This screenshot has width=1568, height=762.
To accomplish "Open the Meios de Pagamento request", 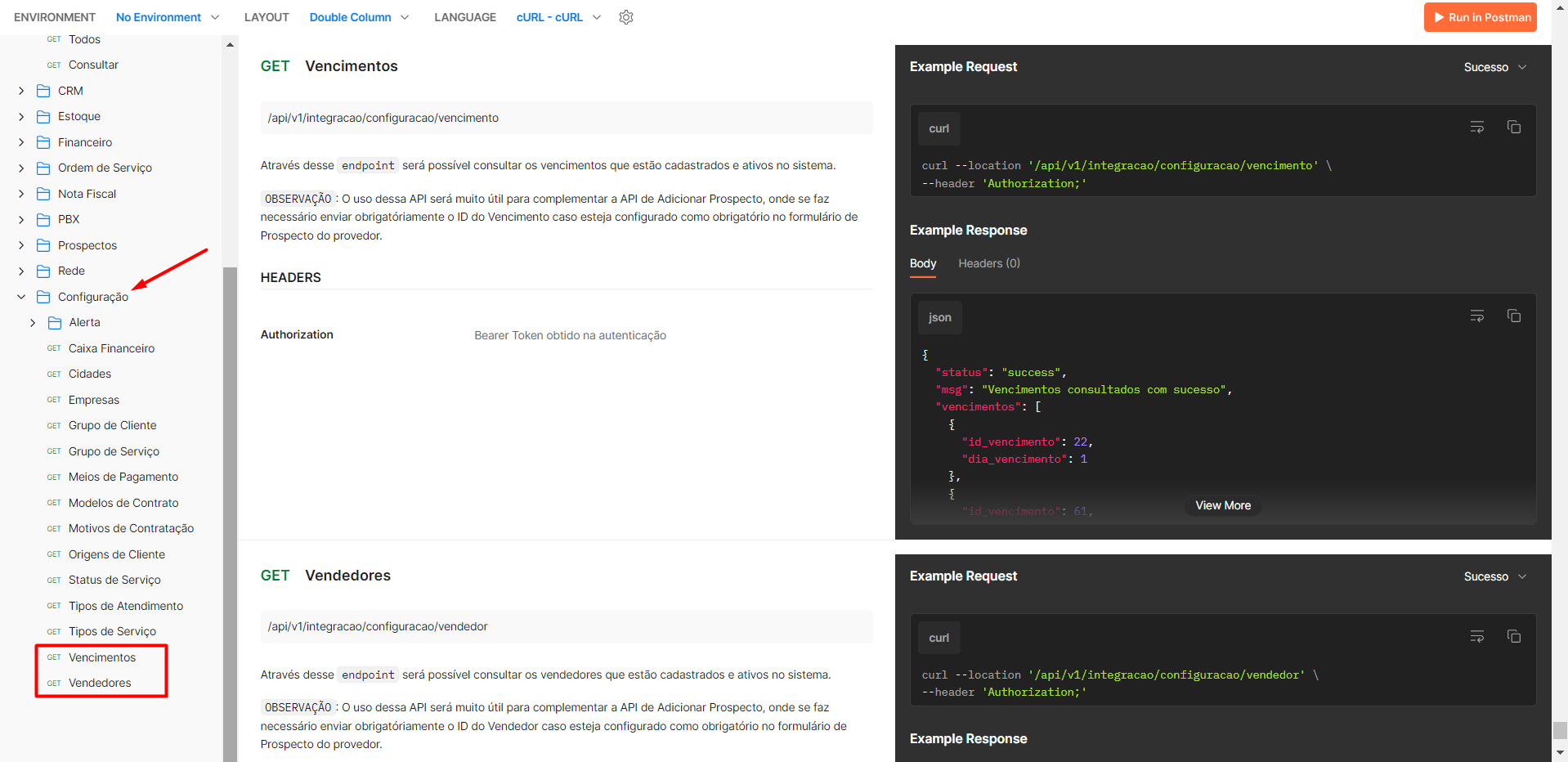I will coord(123,477).
